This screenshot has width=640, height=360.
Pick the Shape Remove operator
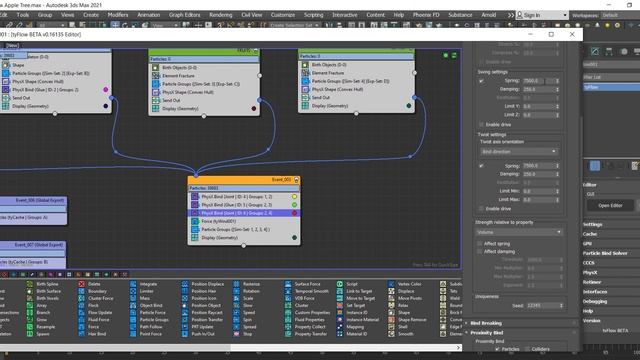[408, 320]
